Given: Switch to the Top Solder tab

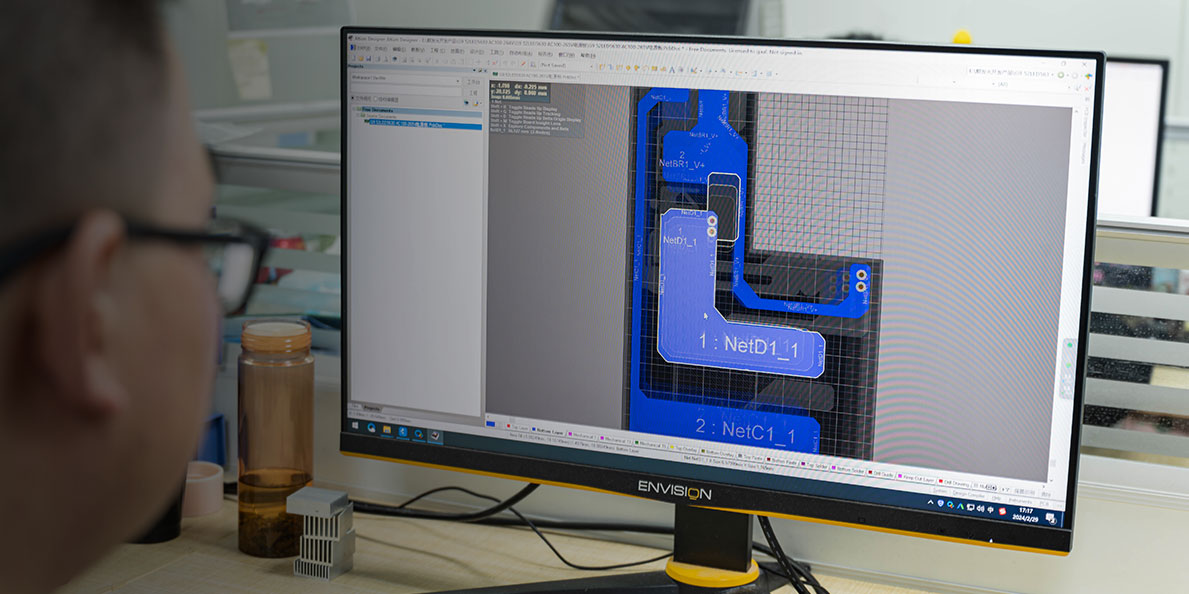Looking at the screenshot, I should coord(814,463).
